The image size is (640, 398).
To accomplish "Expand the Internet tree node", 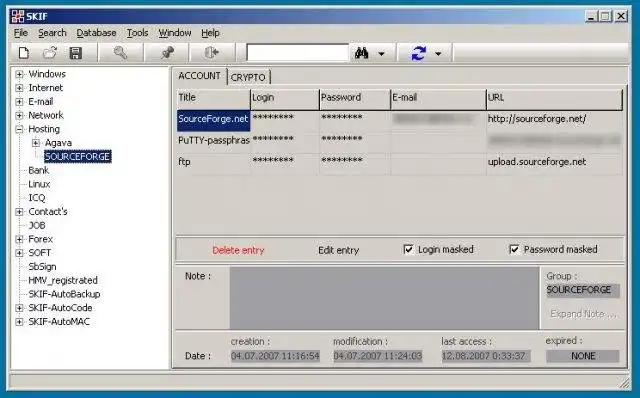I will [x=19, y=88].
